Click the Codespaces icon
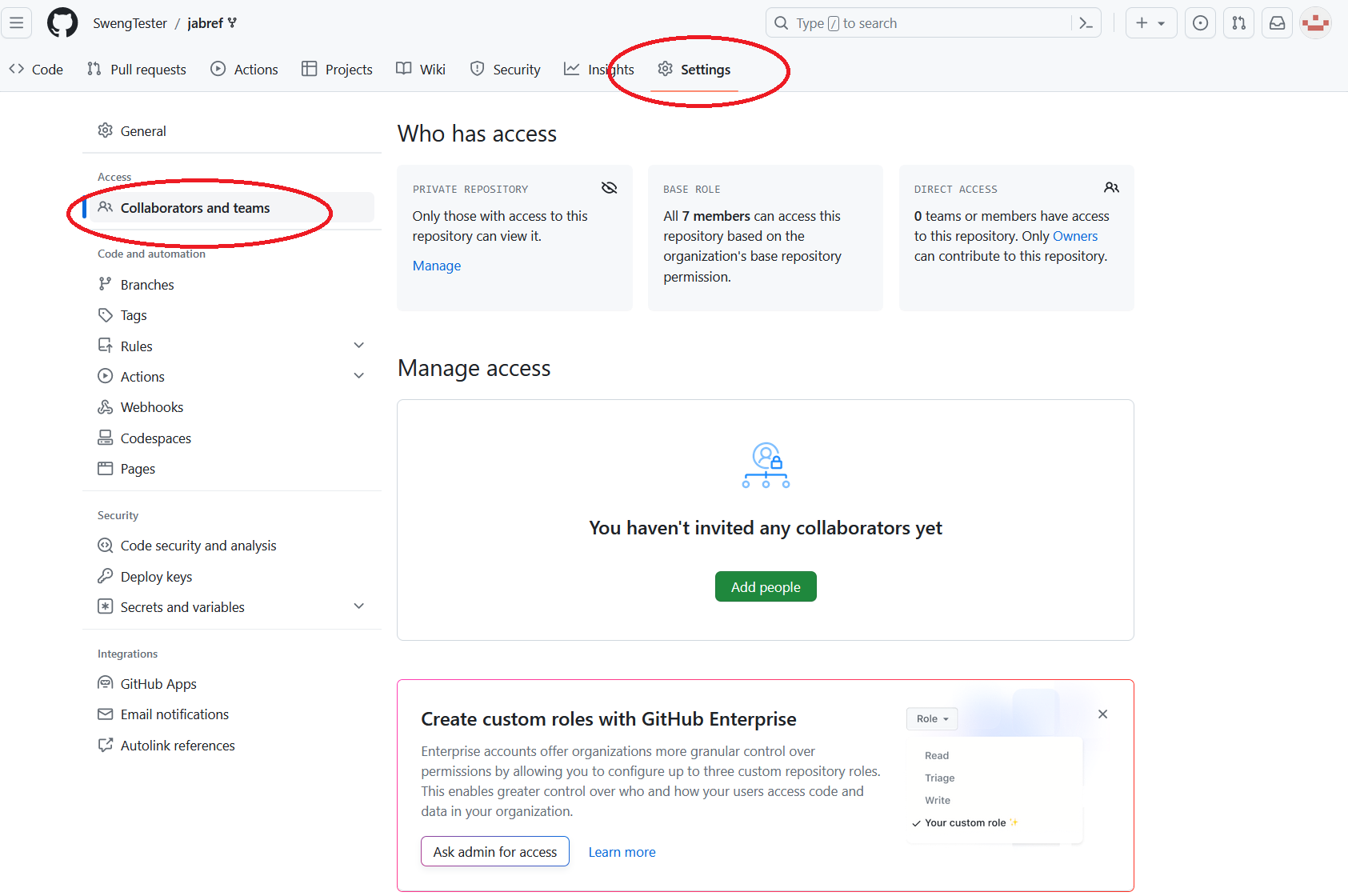Image resolution: width=1348 pixels, height=896 pixels. 105,438
